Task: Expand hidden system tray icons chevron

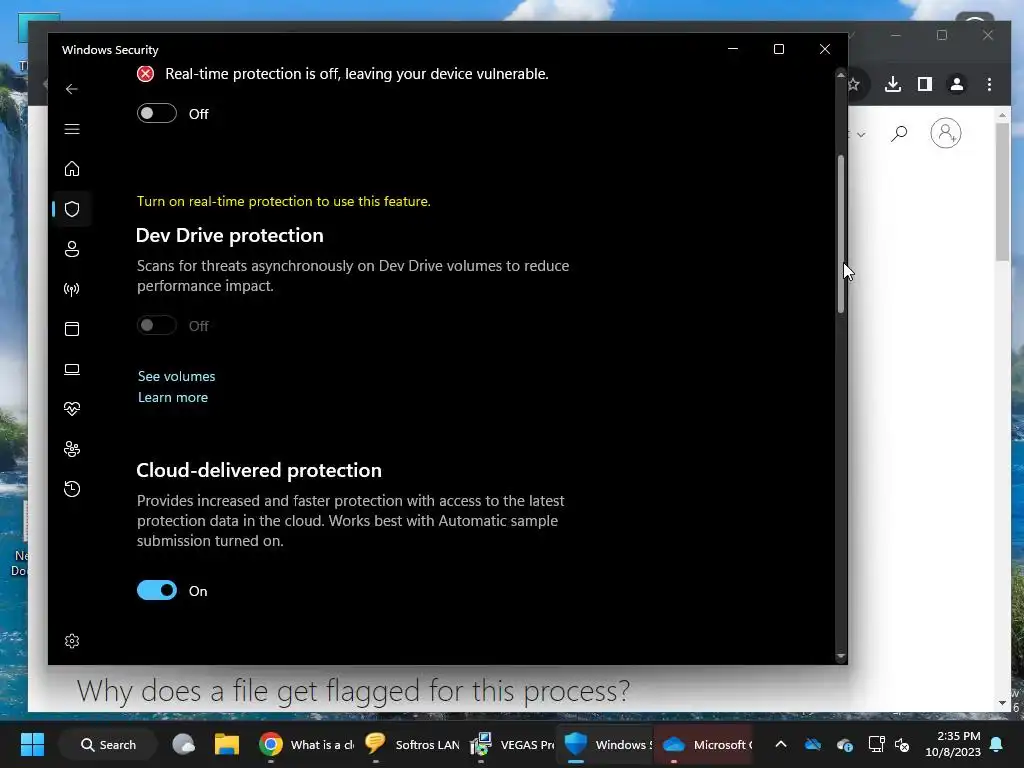Action: 781,744
